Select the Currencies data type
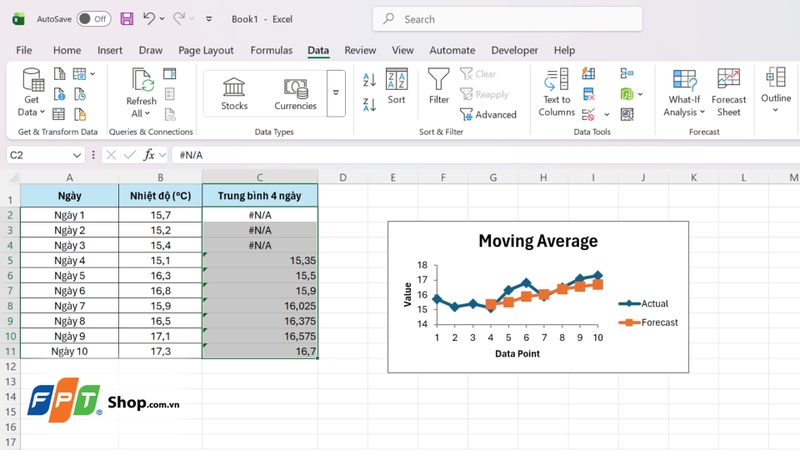The image size is (800, 450). (295, 93)
